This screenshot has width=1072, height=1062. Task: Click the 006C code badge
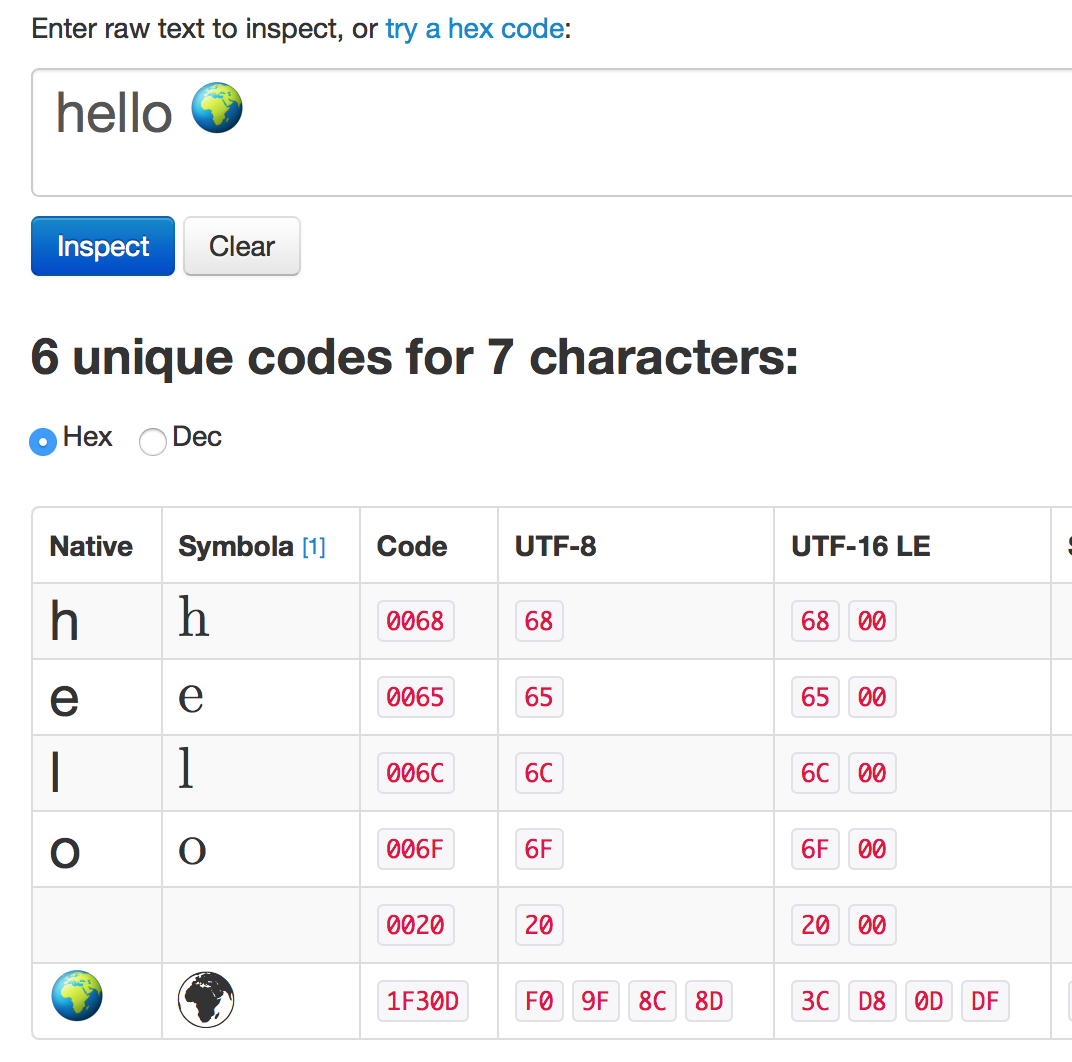coord(415,773)
